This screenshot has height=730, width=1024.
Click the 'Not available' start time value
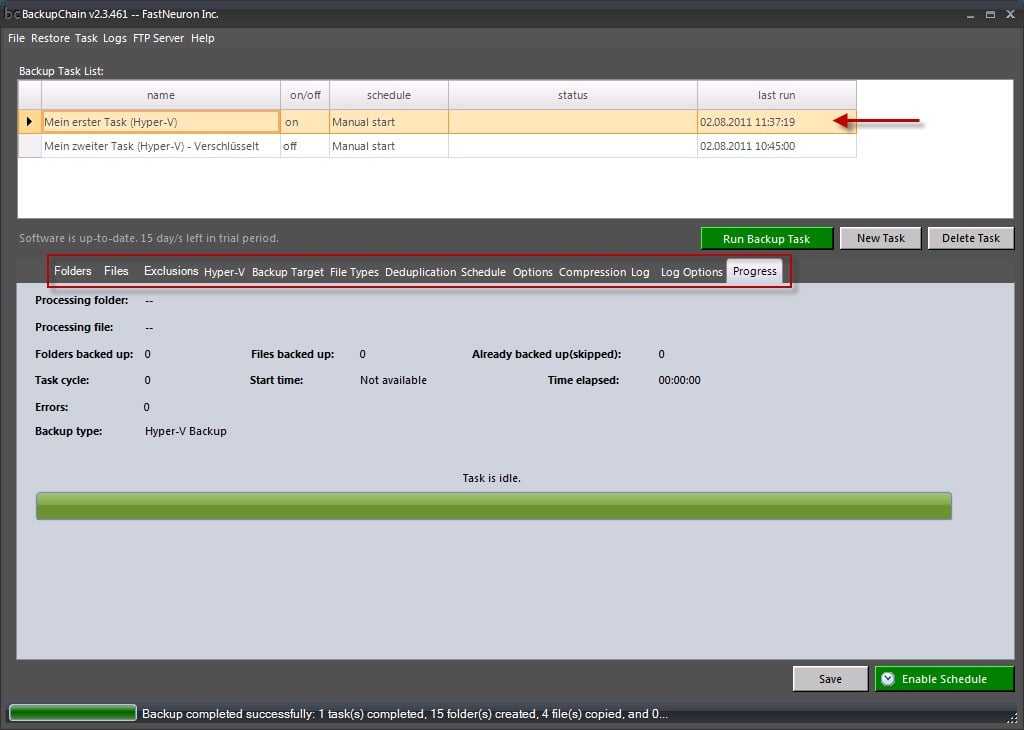pyautogui.click(x=393, y=380)
